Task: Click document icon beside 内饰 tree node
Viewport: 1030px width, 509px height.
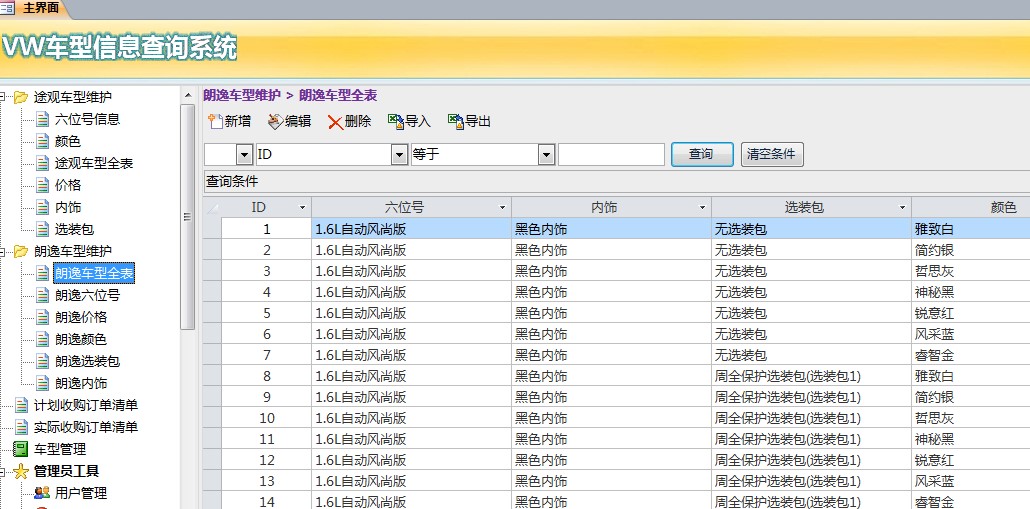Action: 43,207
